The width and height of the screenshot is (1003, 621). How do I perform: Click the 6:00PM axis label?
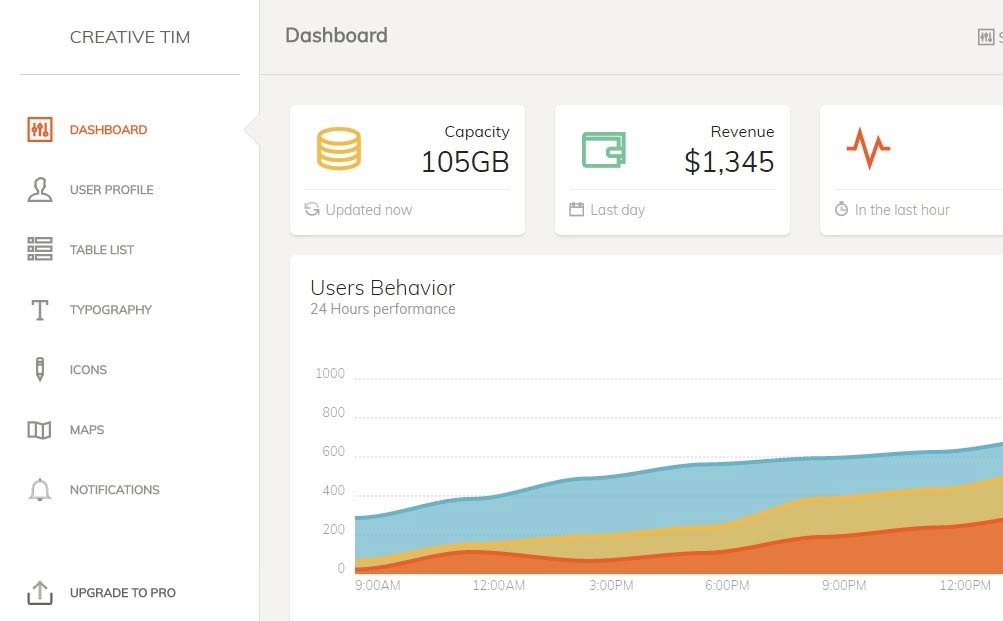pos(727,585)
